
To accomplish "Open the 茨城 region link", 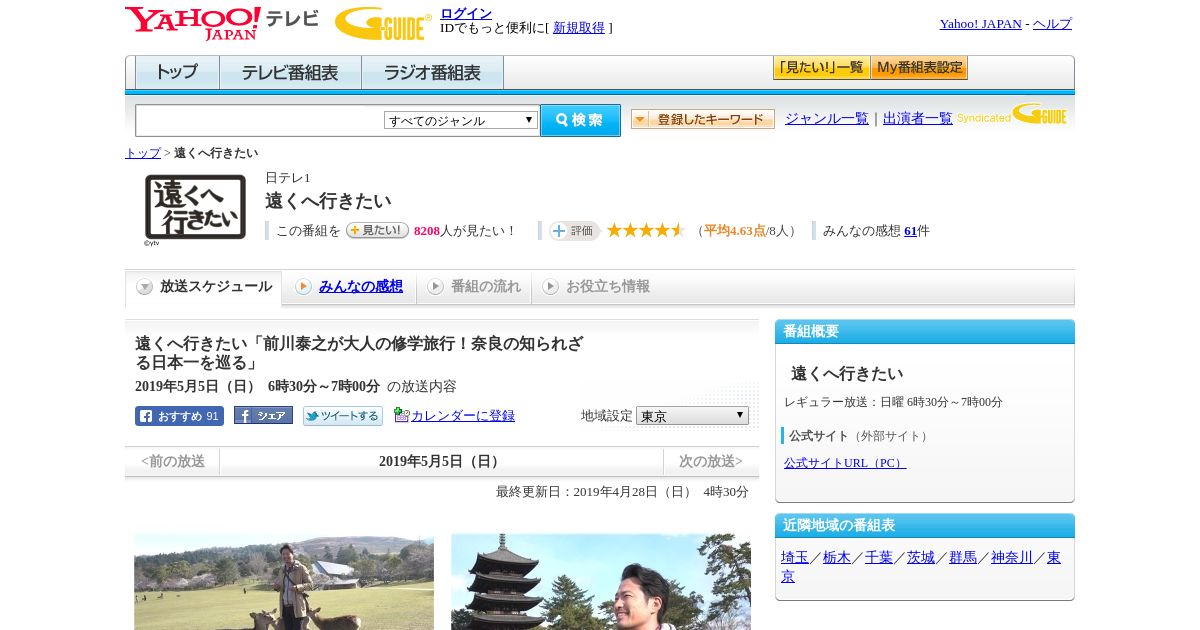I will pyautogui.click(x=921, y=557).
